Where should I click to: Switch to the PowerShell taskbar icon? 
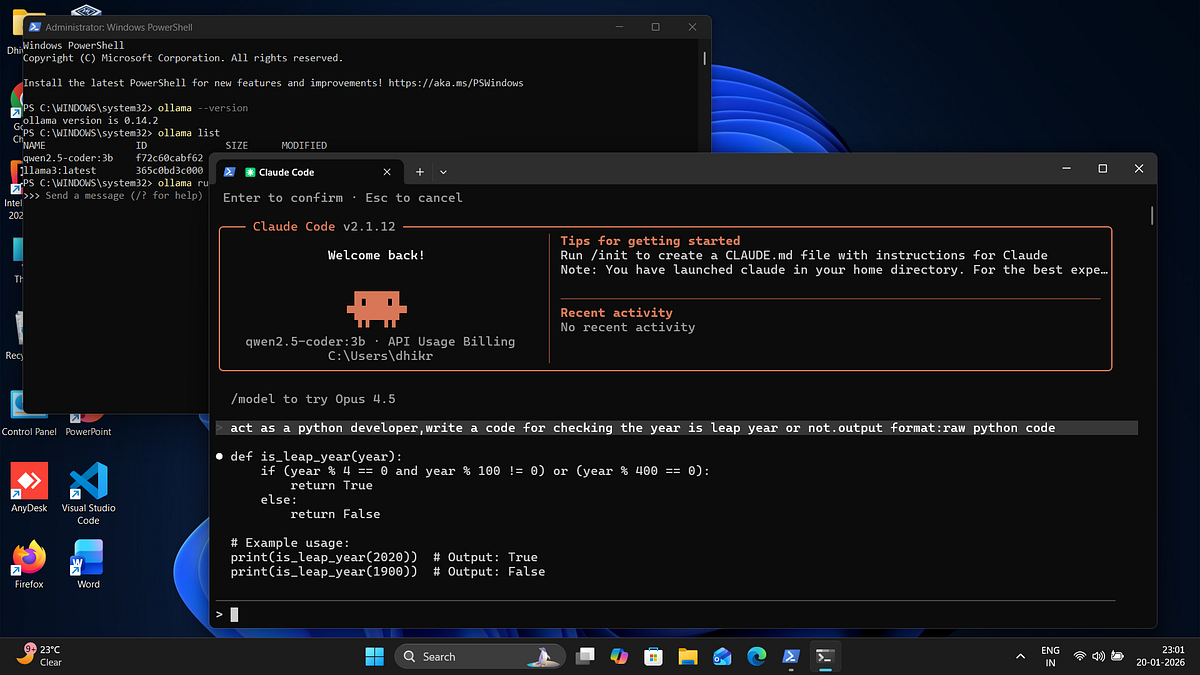[790, 656]
